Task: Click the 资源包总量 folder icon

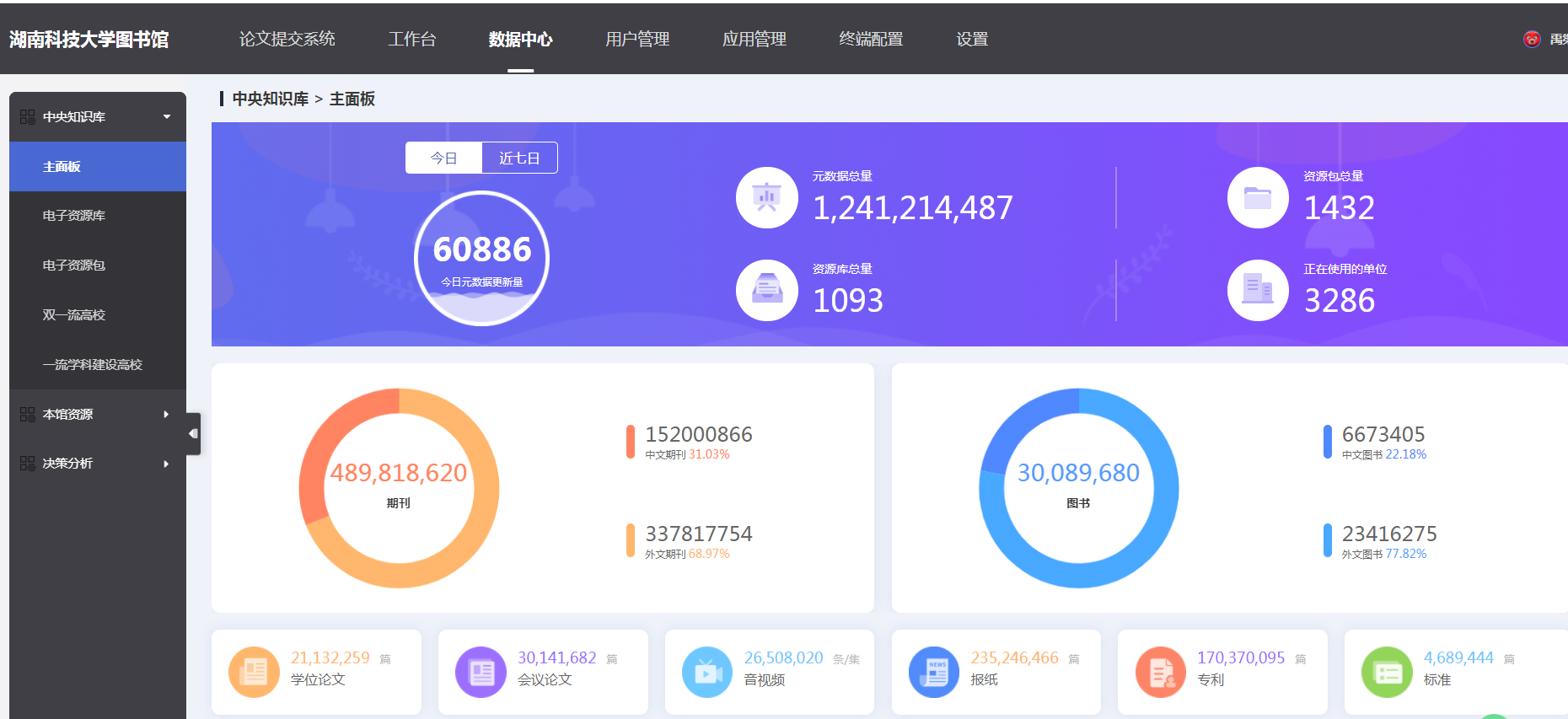Action: [1258, 198]
